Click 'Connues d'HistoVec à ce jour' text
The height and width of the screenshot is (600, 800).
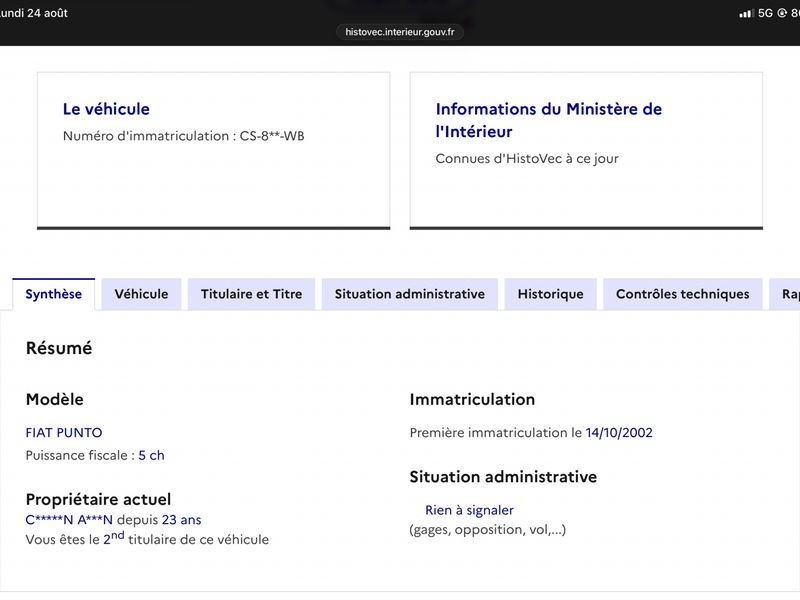[527, 159]
